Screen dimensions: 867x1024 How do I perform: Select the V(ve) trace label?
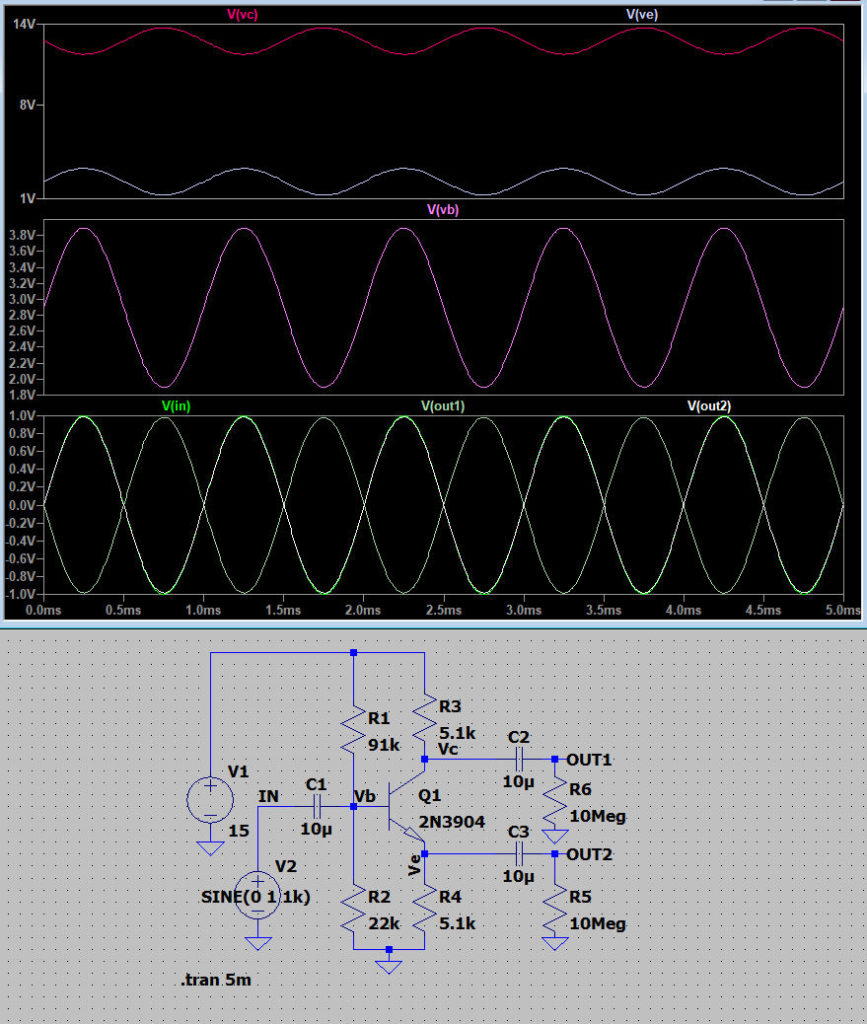641,14
